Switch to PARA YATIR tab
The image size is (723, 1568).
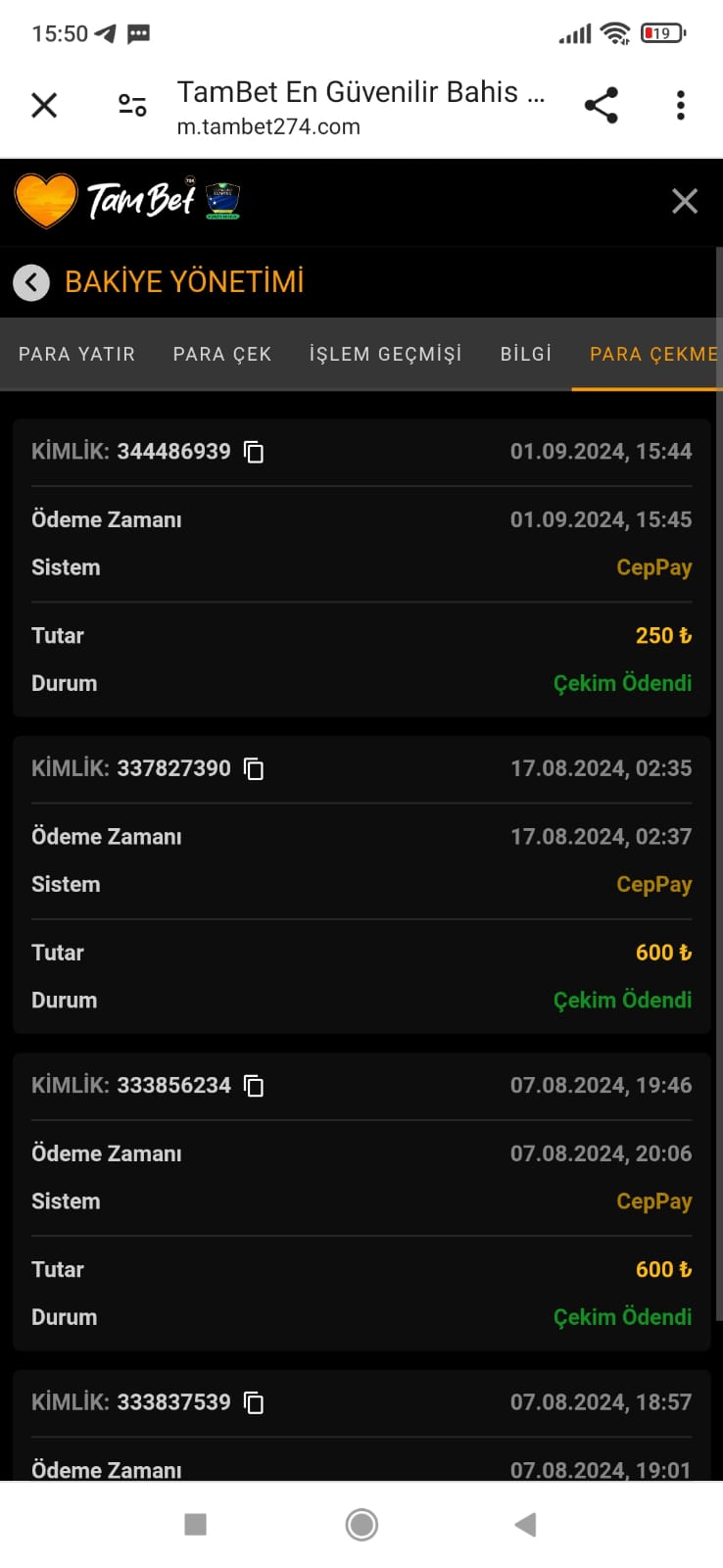pyautogui.click(x=76, y=354)
